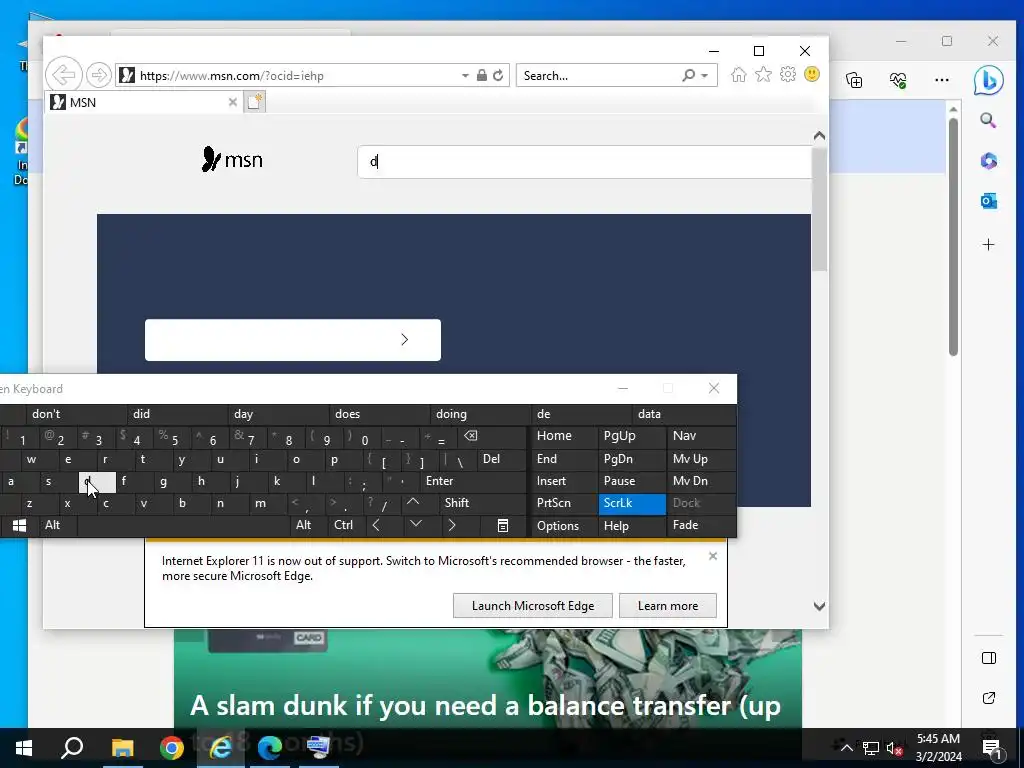Open a new tab in Internet Explorer
Screen dimensions: 1024x768
coord(255,102)
